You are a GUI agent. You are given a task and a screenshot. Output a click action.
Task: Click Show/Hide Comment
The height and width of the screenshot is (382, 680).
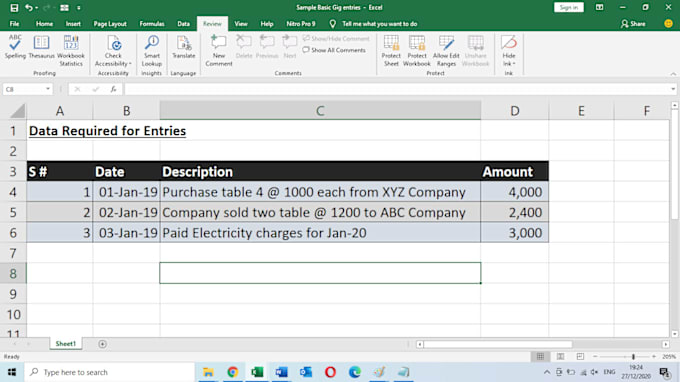coord(336,39)
